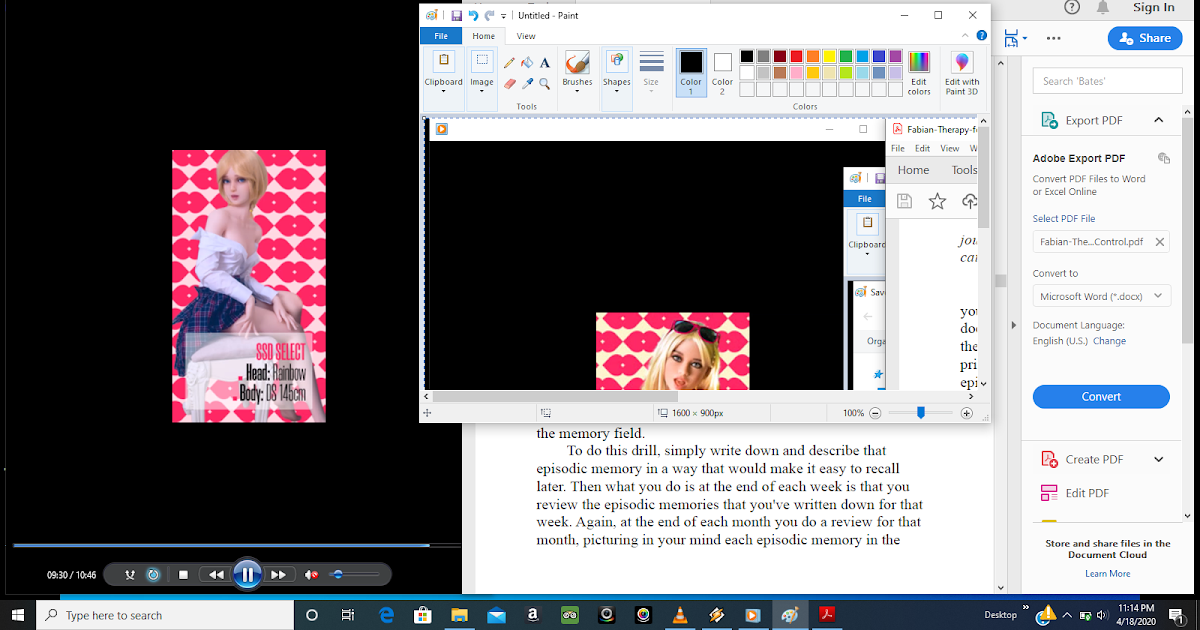This screenshot has width=1200, height=630.
Task: Select the Eraser tool in Paint
Action: (510, 84)
